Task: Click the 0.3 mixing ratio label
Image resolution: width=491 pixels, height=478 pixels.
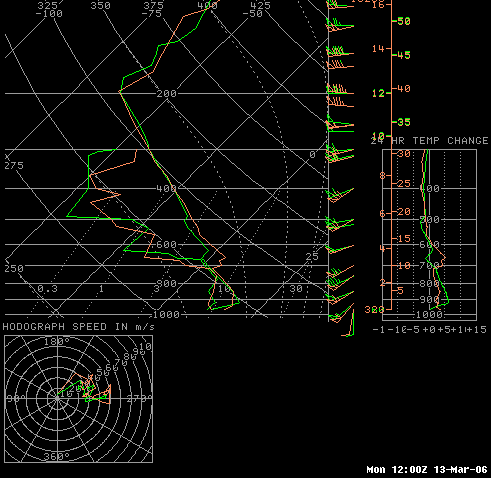Action: (x=47, y=289)
